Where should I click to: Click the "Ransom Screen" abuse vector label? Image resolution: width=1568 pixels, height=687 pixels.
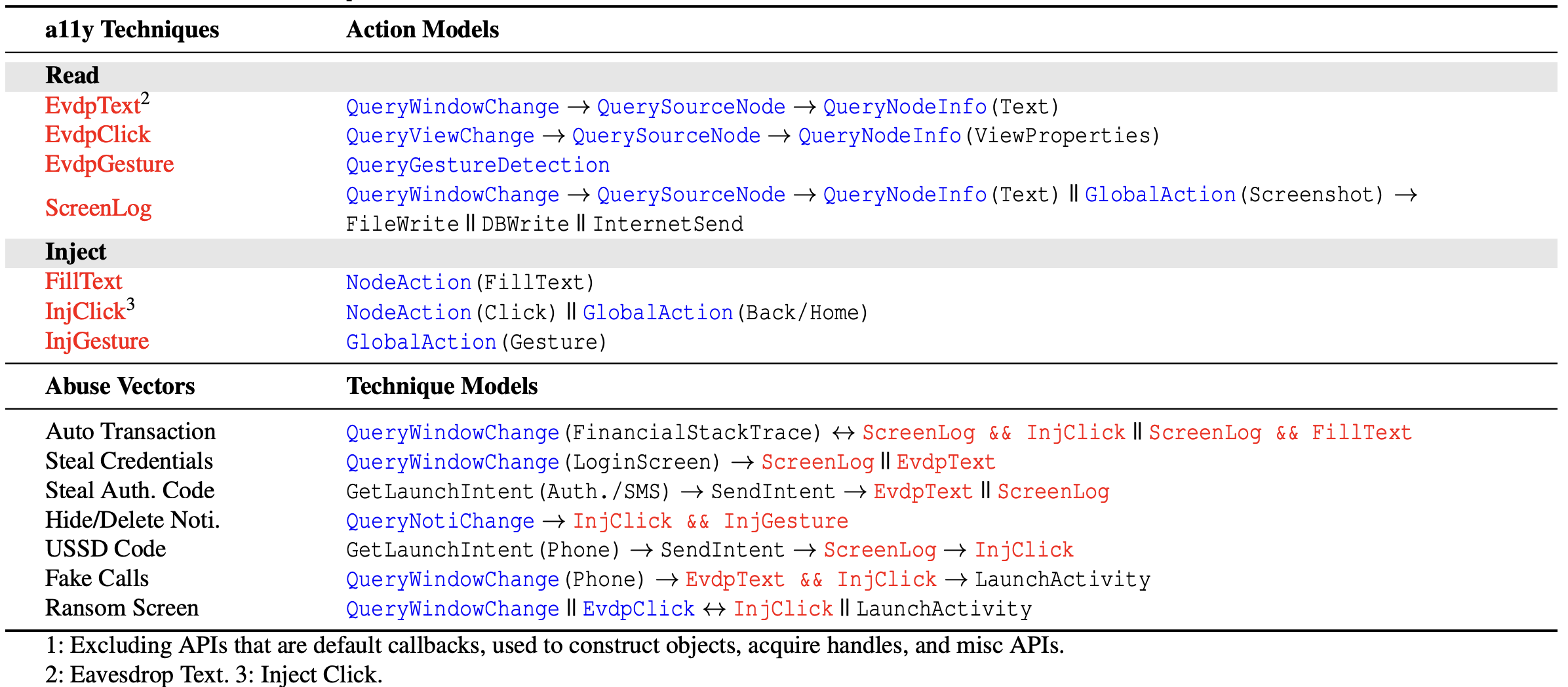[x=122, y=608]
